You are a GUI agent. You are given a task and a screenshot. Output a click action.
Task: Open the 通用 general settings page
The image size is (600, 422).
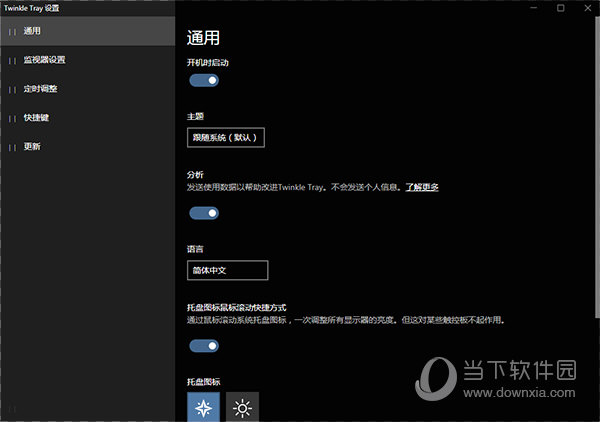point(88,31)
